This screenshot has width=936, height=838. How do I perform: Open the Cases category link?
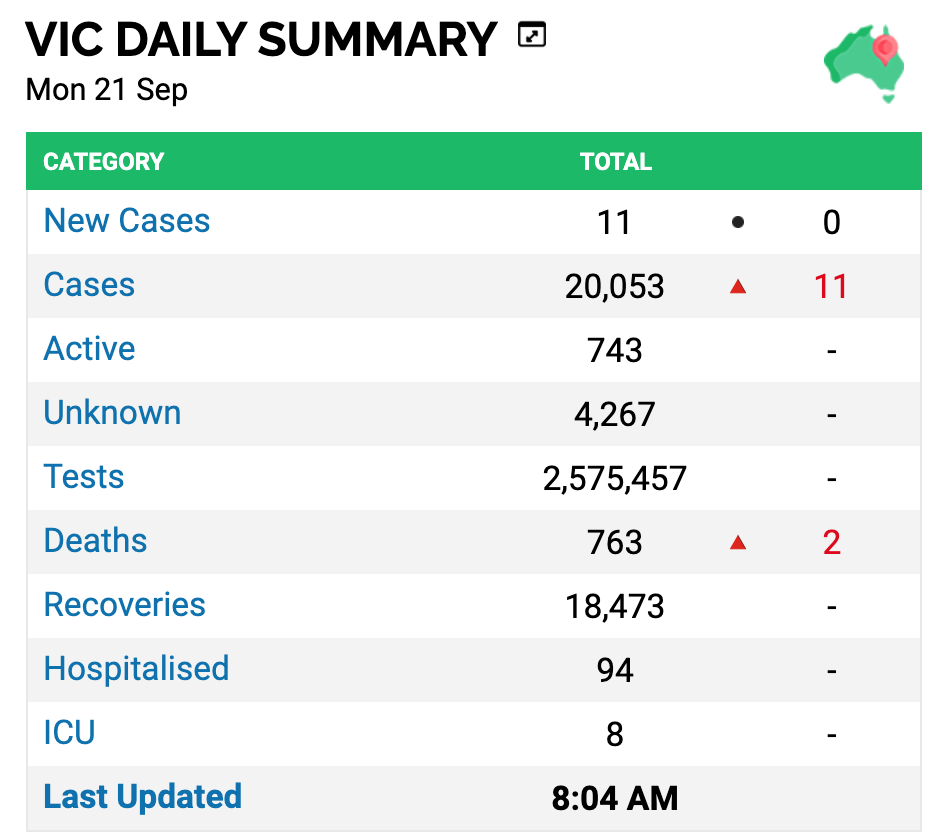point(89,285)
